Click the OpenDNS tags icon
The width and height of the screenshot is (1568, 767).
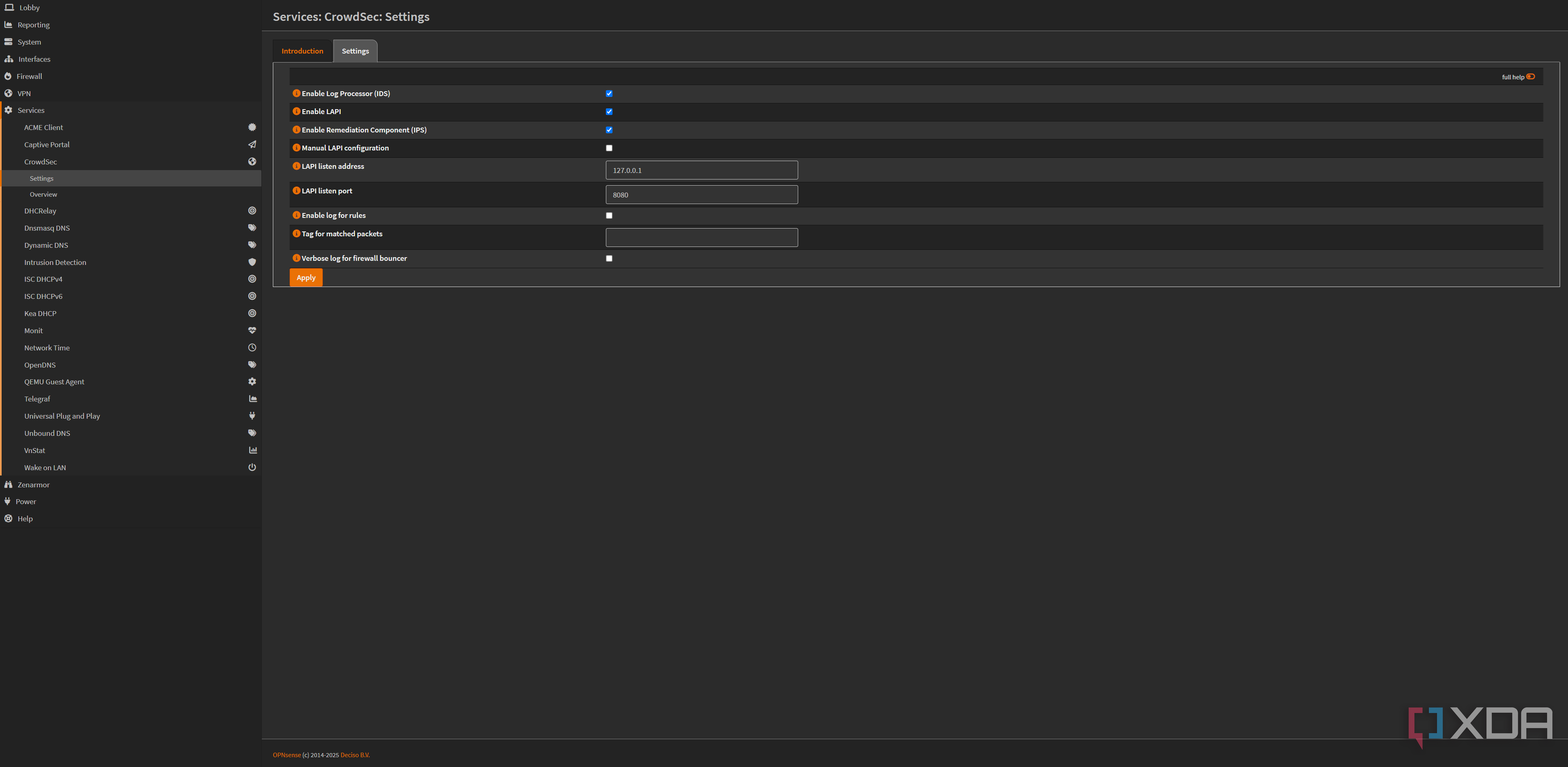pyautogui.click(x=252, y=364)
